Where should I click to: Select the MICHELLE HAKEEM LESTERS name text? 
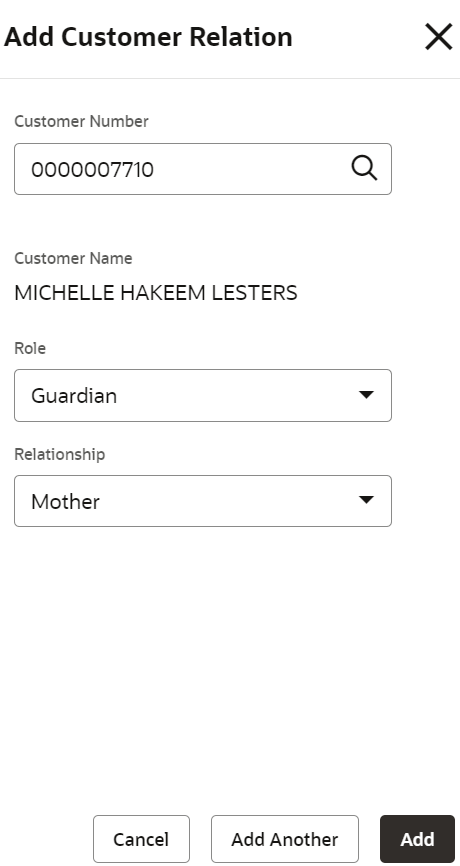point(156,293)
